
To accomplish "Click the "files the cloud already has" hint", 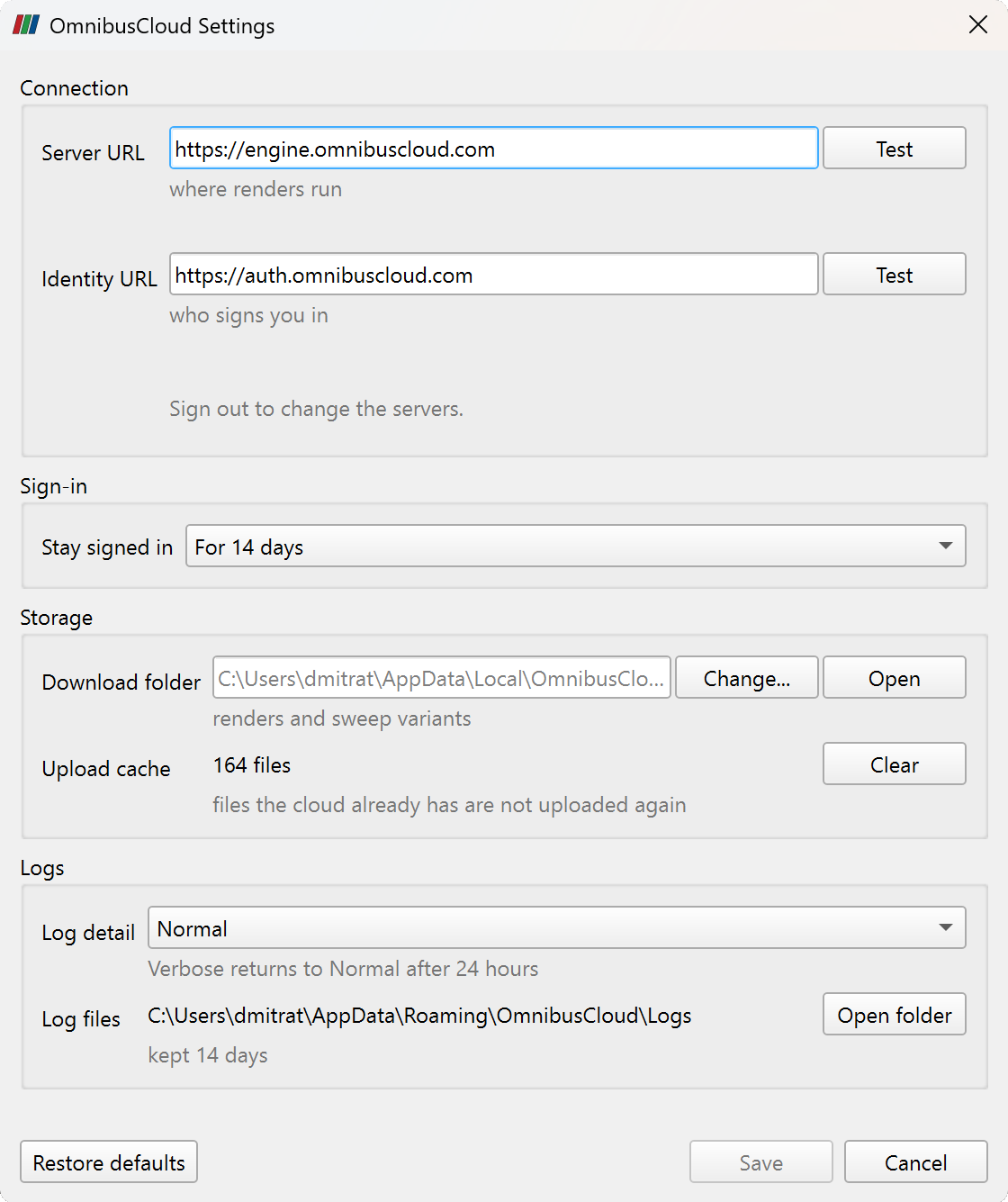I will [449, 805].
